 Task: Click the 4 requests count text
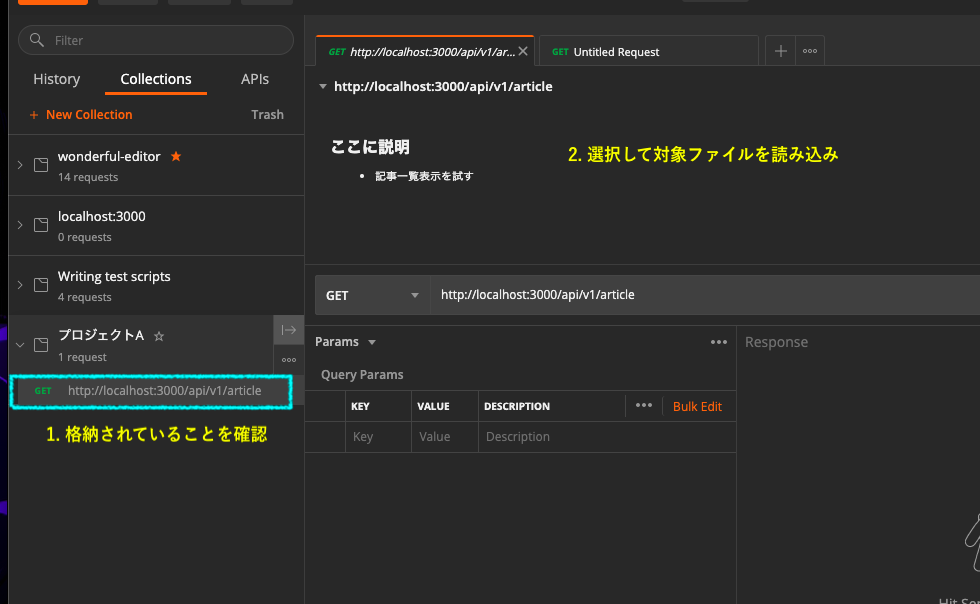tap(85, 297)
